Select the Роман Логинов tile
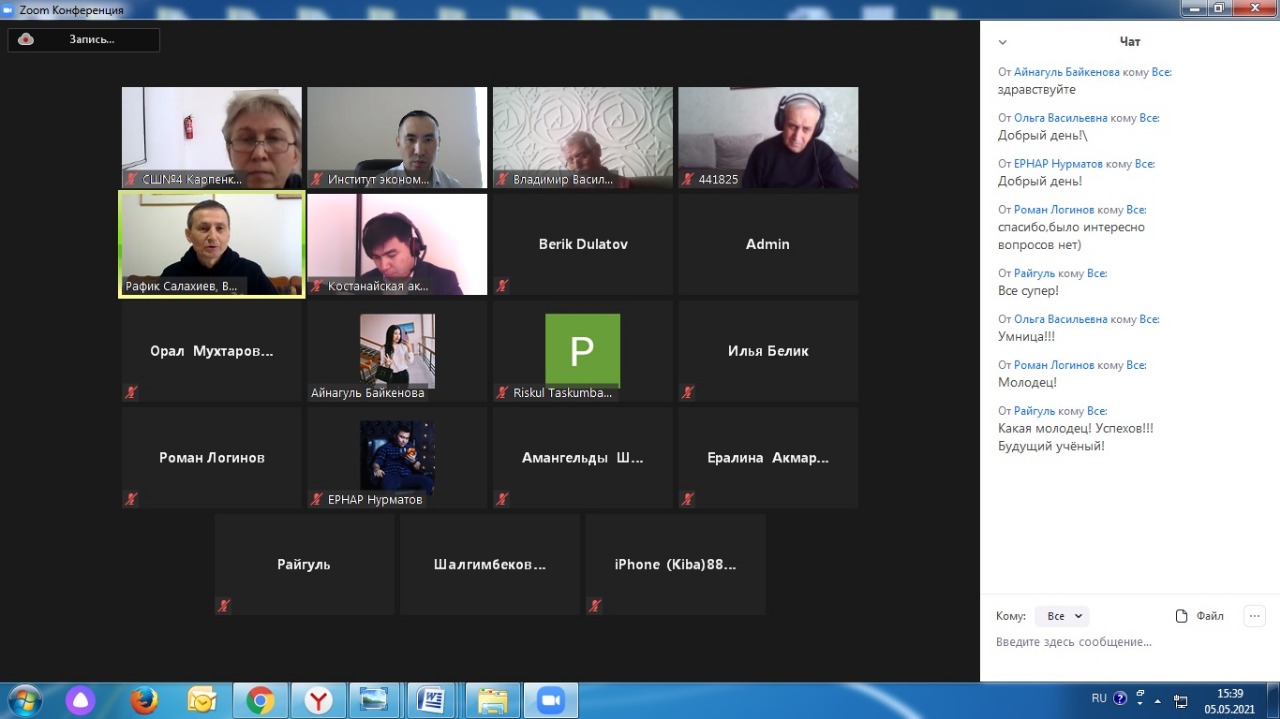 point(211,458)
